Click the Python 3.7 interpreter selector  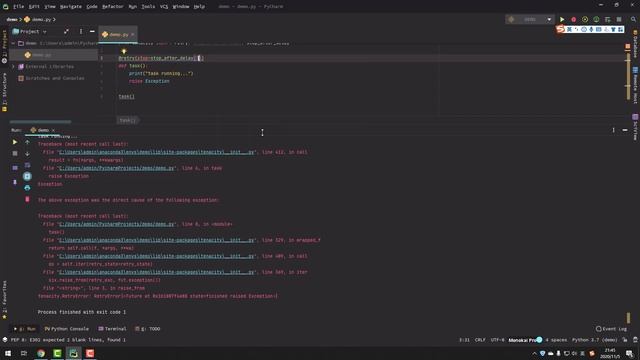(594, 340)
